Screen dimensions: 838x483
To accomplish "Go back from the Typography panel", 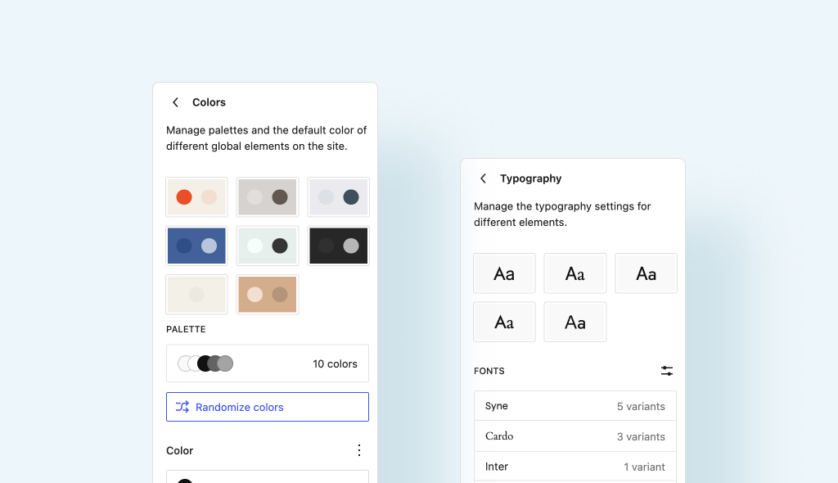I will coord(483,178).
